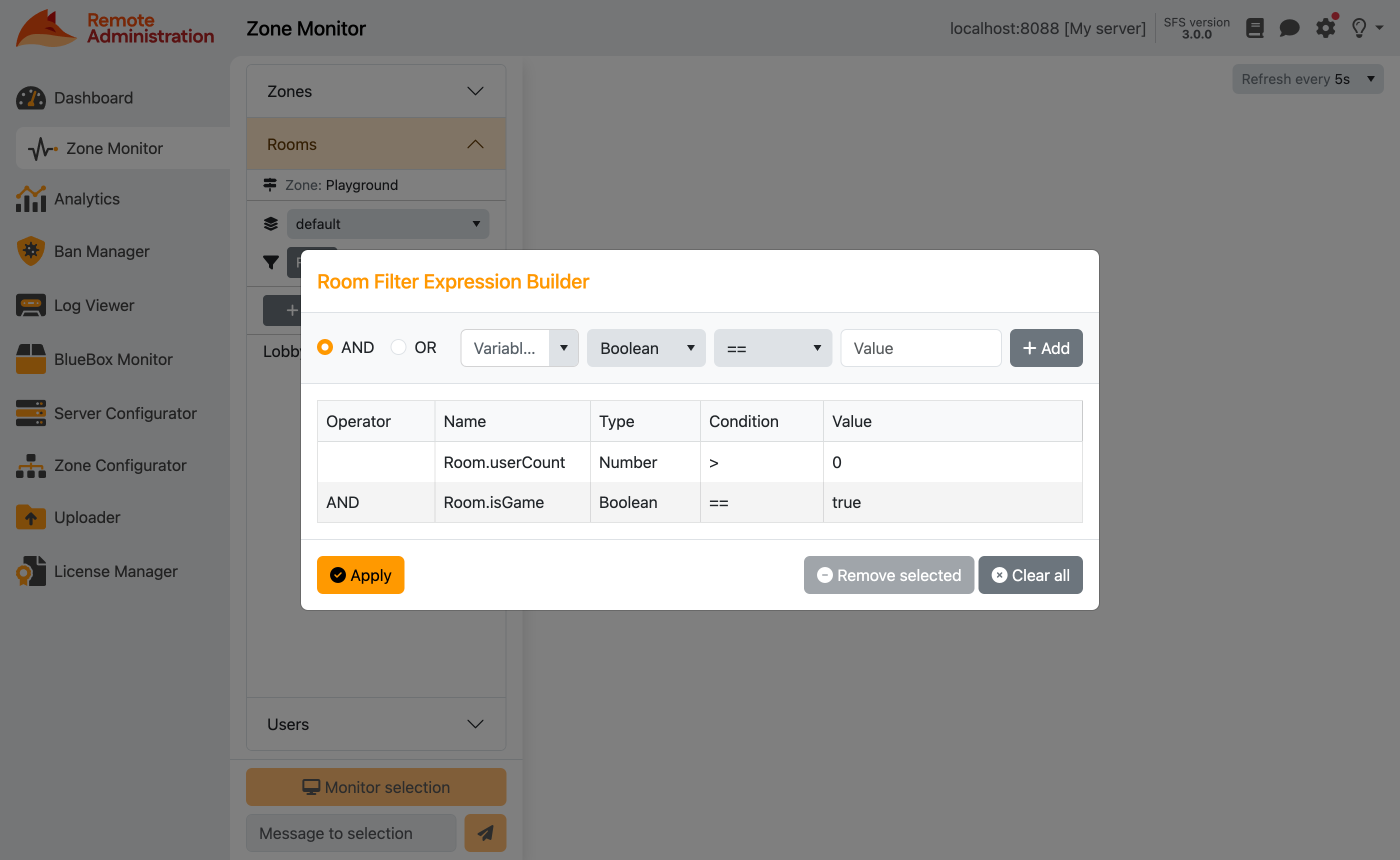
Task: Open the Boolean type dropdown
Action: click(x=646, y=348)
